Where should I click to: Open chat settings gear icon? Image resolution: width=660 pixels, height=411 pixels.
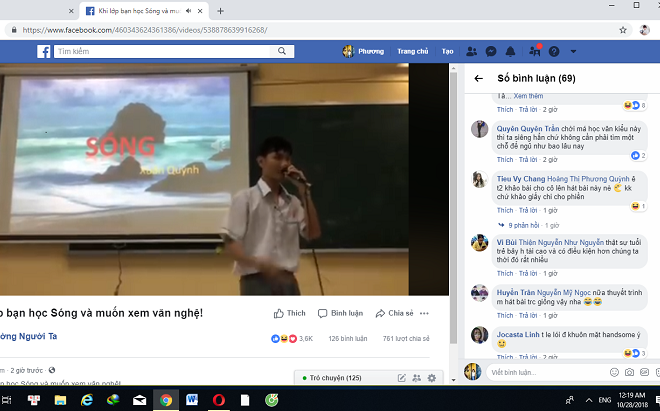431,378
